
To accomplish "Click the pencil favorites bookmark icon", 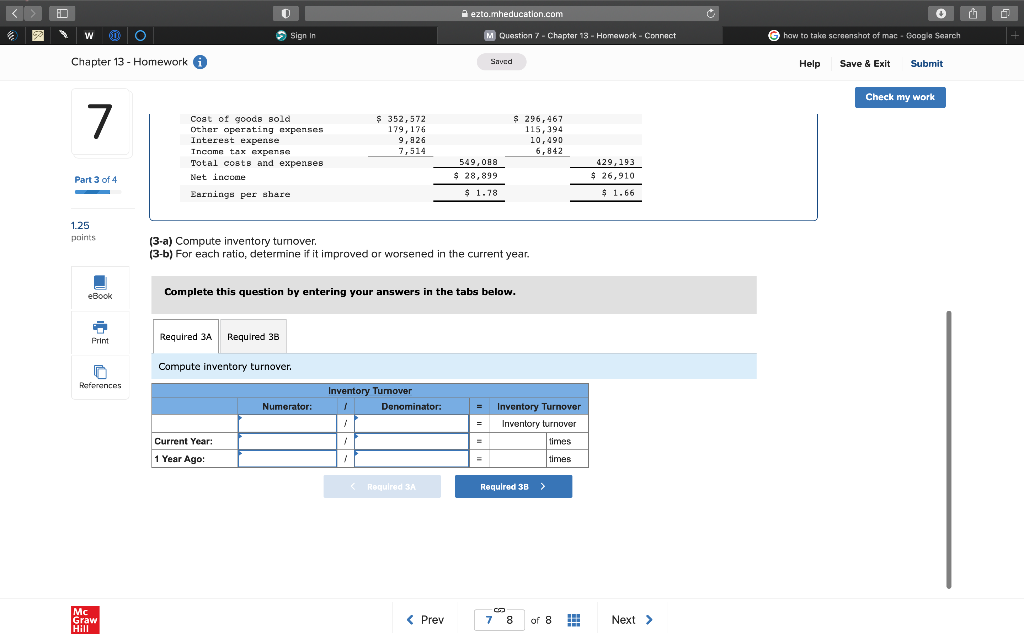I will coord(63,35).
